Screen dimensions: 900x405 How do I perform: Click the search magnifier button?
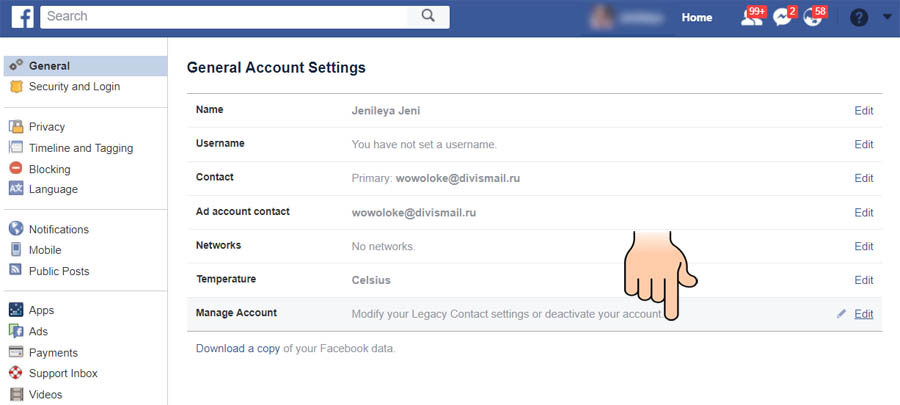pyautogui.click(x=428, y=17)
